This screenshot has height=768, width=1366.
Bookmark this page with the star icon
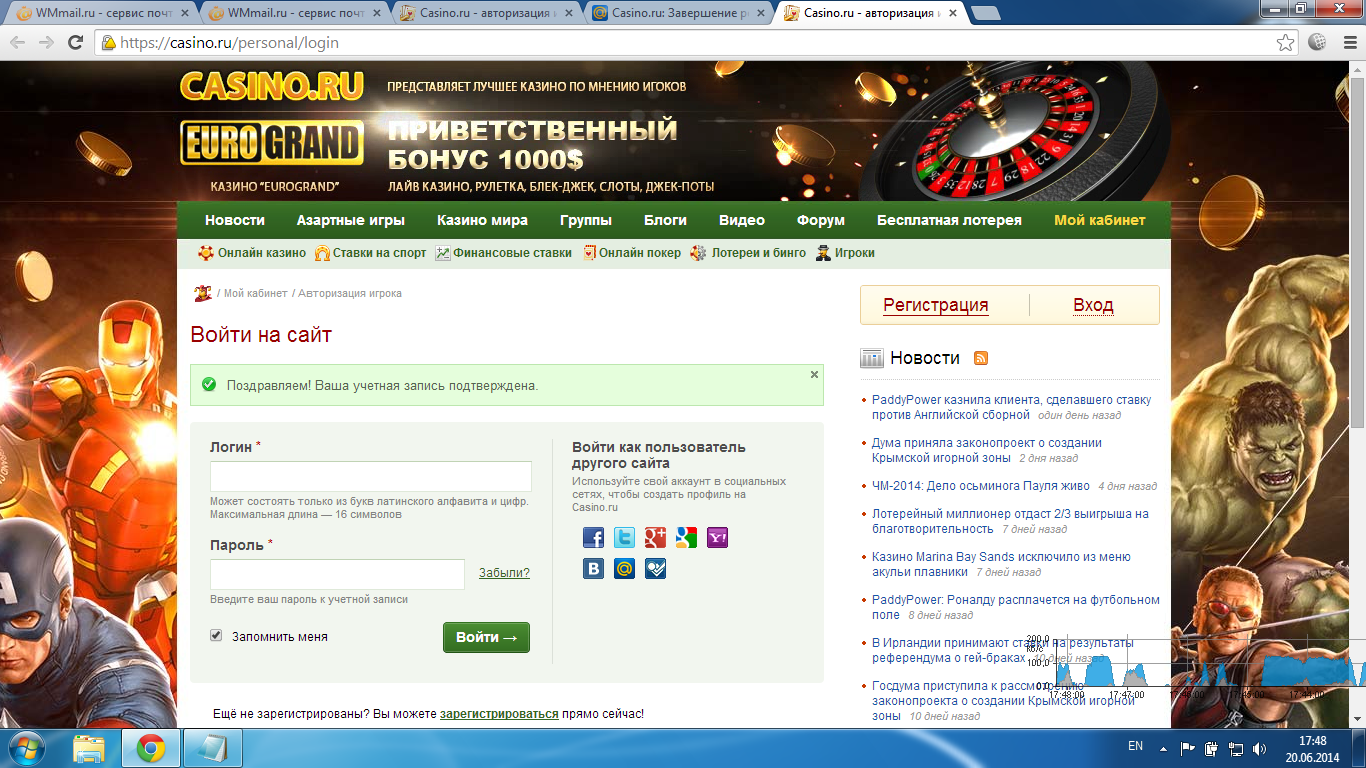[1286, 43]
